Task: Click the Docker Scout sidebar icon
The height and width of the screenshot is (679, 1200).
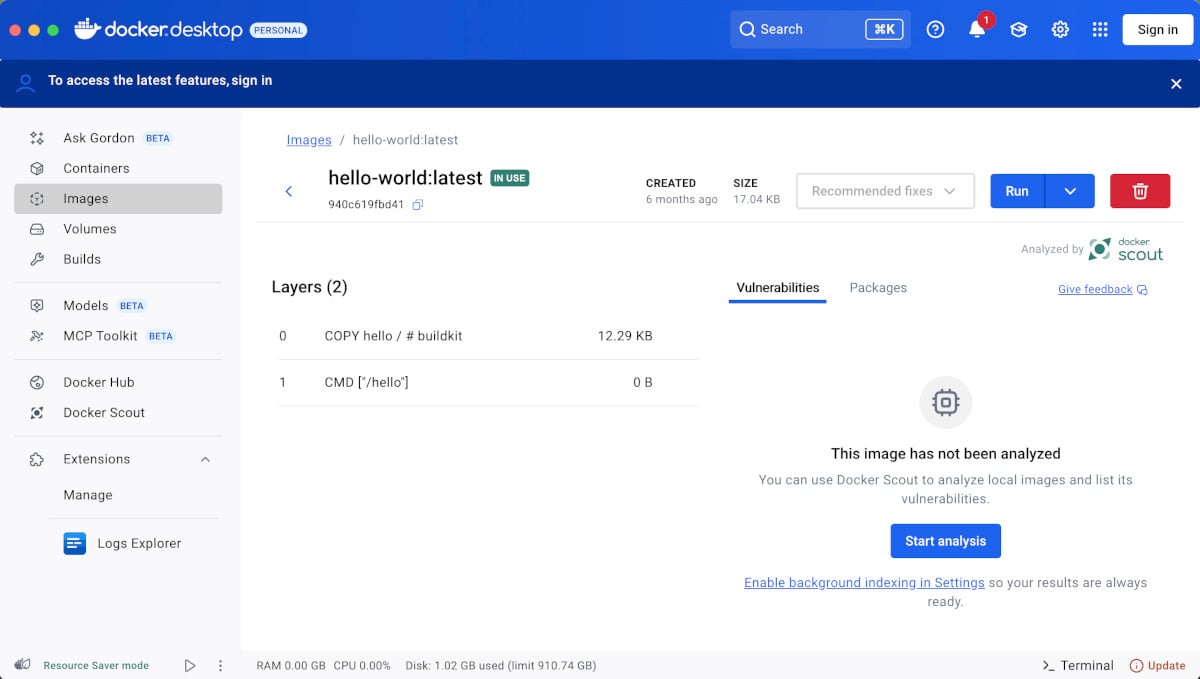Action: [37, 413]
